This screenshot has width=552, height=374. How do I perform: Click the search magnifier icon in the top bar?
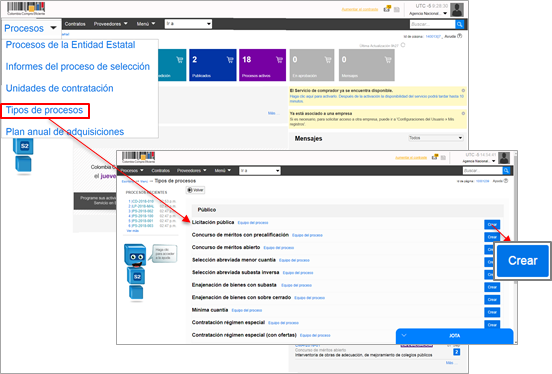(x=459, y=24)
